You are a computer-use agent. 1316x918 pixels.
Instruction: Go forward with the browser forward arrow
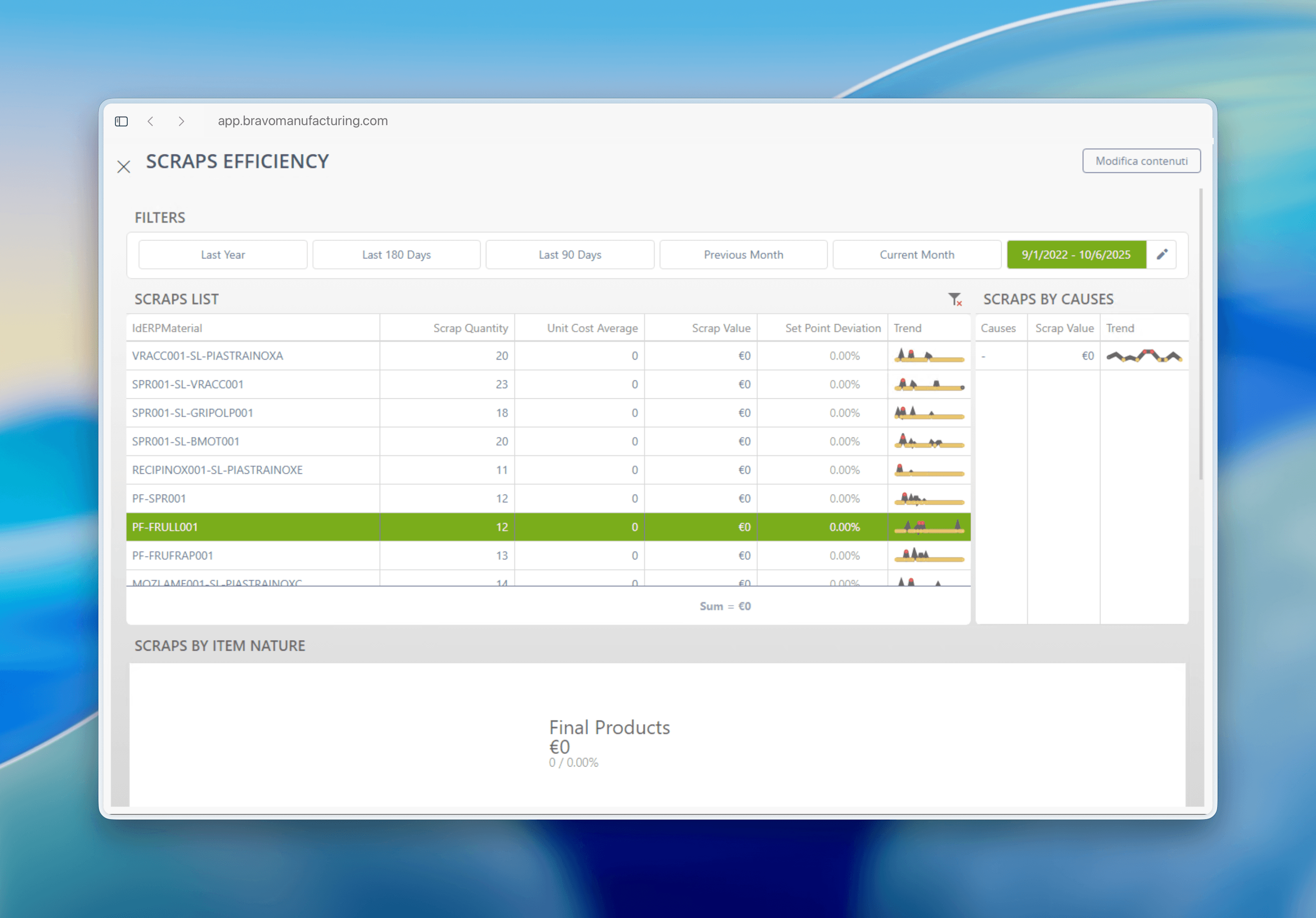click(181, 121)
